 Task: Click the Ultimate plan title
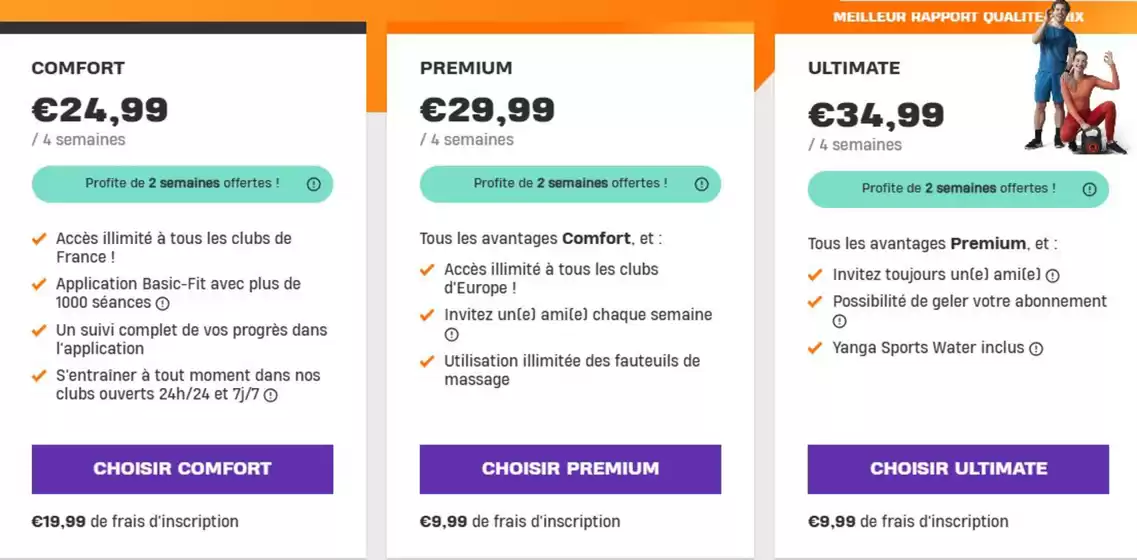coord(854,68)
